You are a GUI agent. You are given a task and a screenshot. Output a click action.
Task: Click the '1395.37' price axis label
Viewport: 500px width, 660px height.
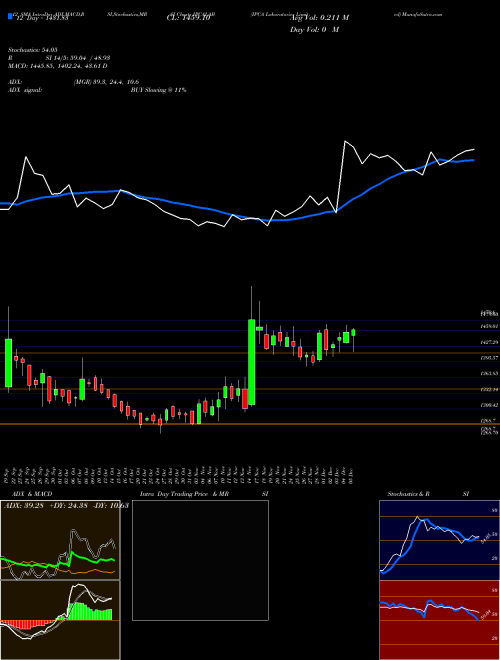click(x=490, y=358)
